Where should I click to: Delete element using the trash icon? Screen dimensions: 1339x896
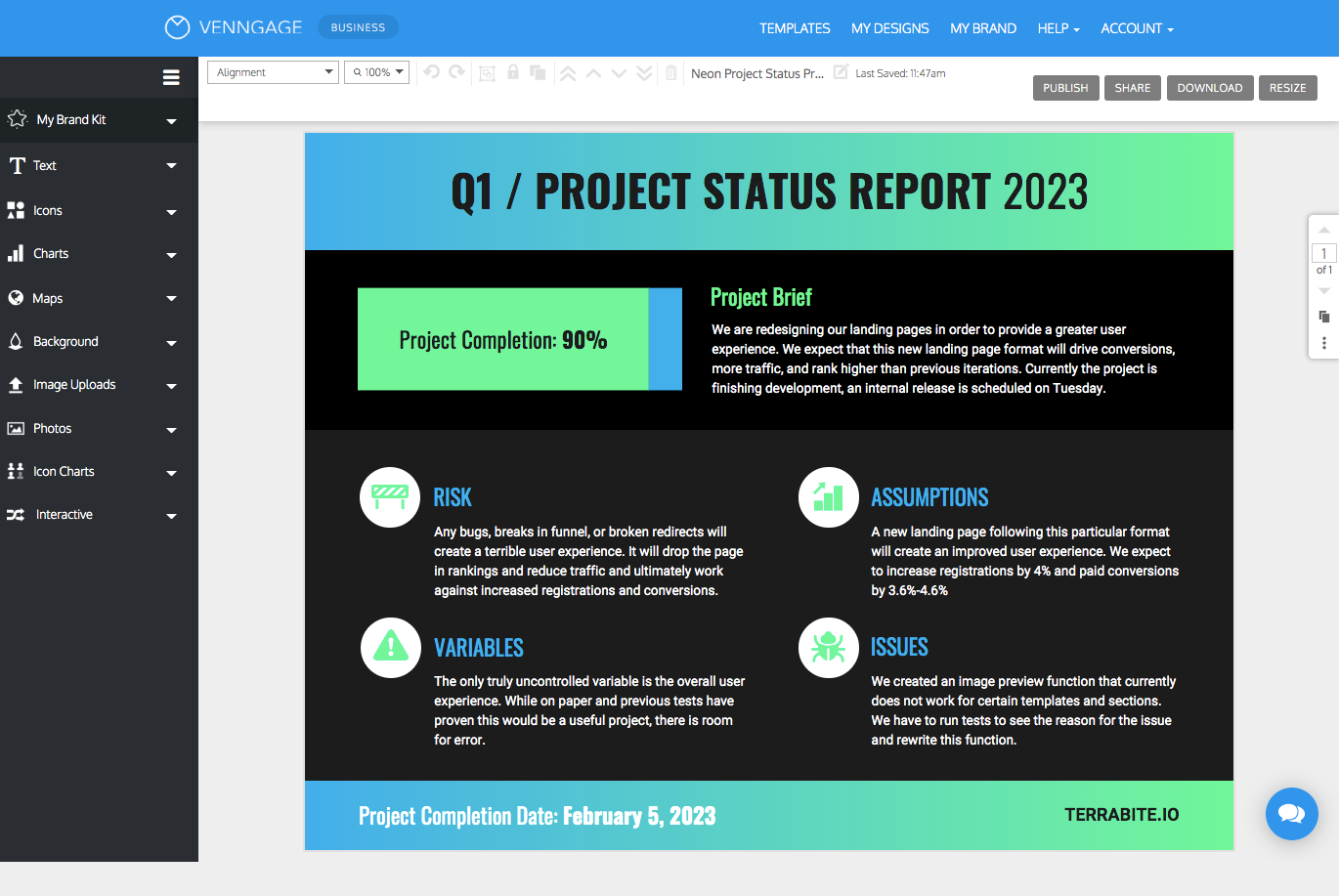click(x=671, y=72)
